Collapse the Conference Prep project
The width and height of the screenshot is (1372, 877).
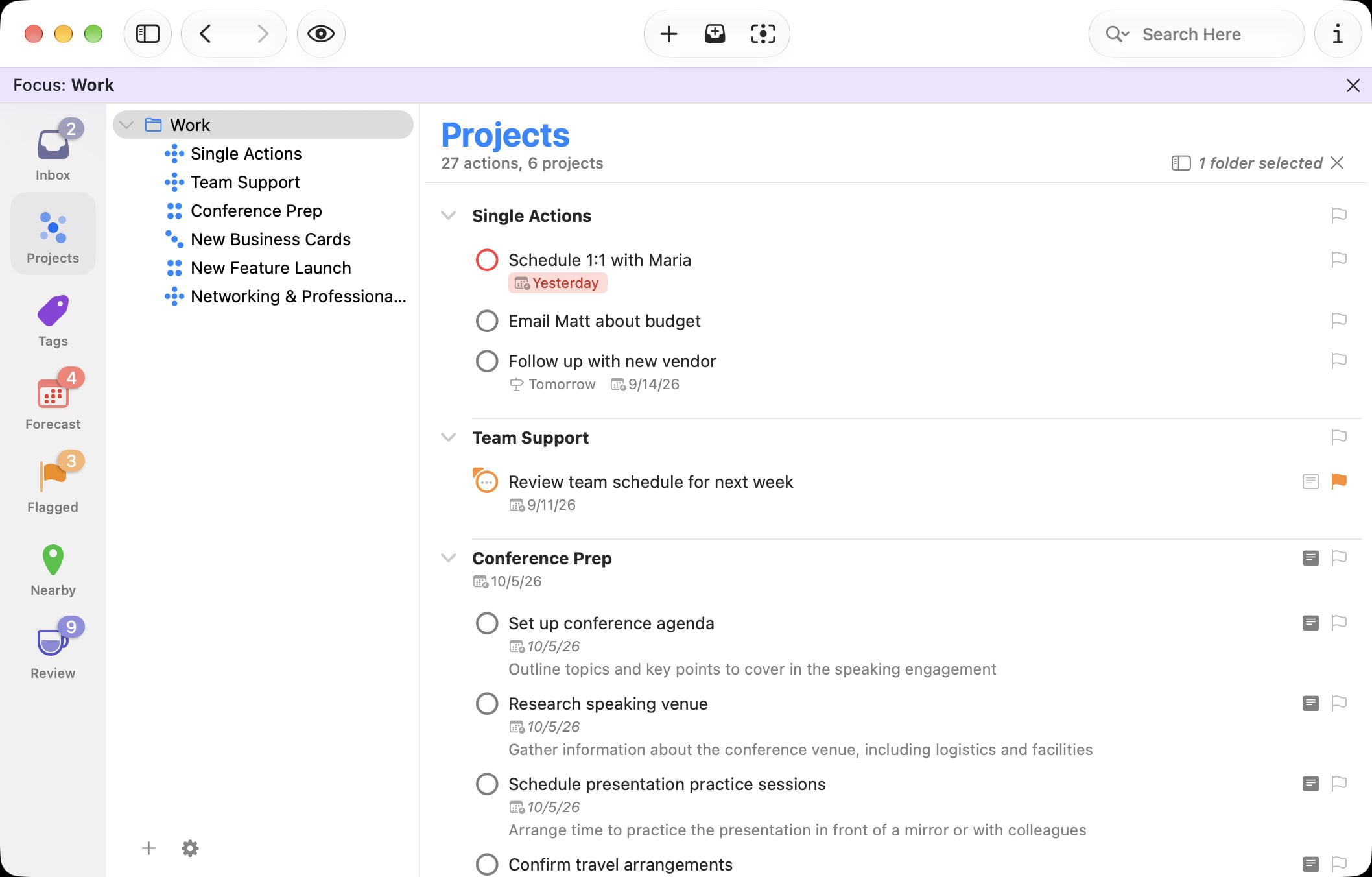[448, 558]
